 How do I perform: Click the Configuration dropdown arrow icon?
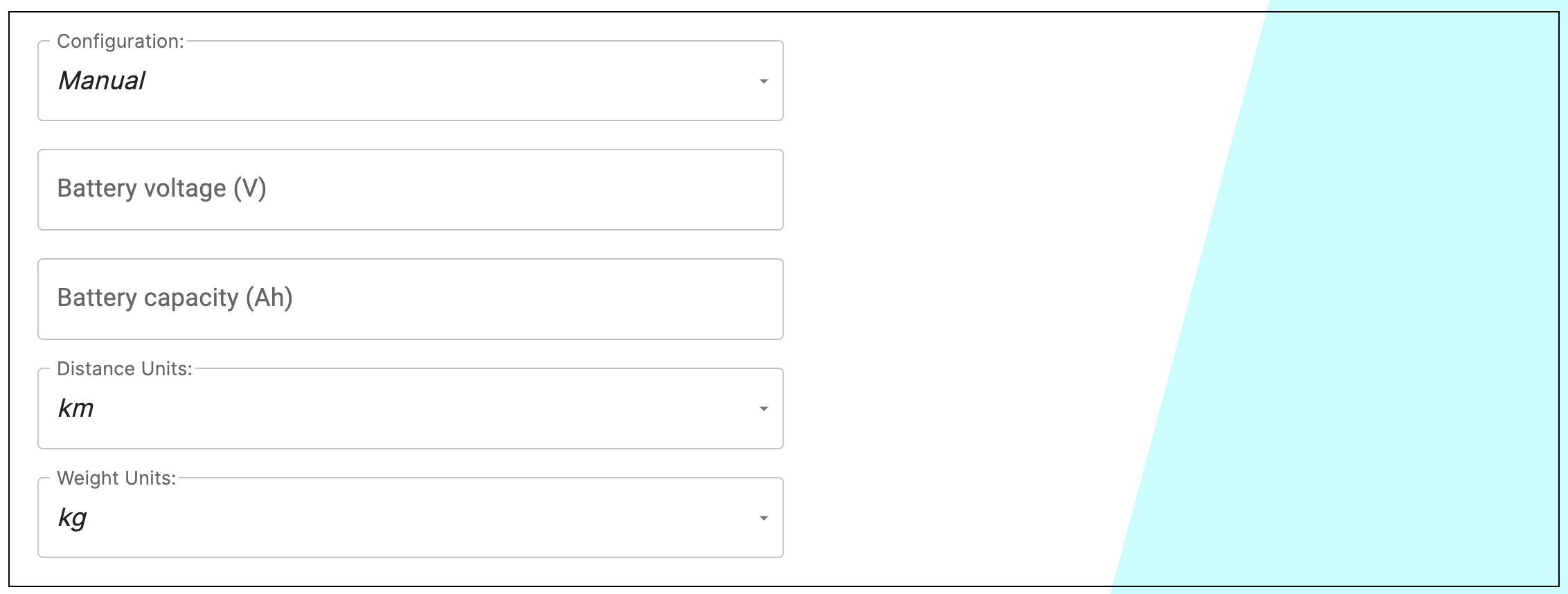(763, 82)
